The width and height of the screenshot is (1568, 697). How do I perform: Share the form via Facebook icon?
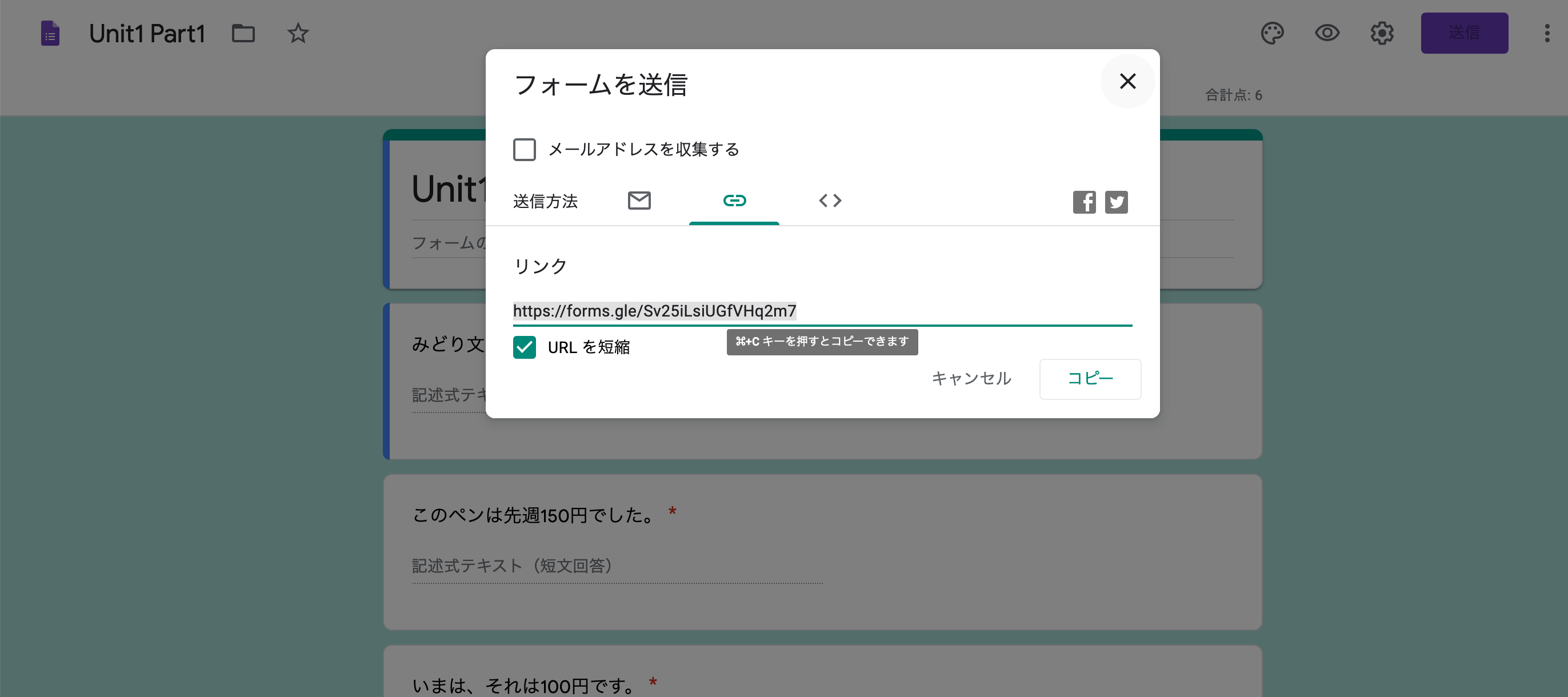tap(1083, 202)
